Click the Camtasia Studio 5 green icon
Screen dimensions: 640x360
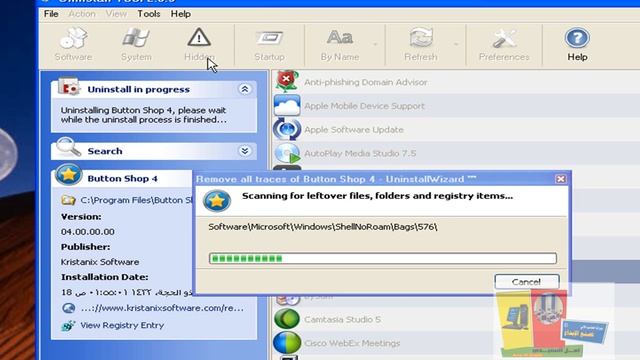point(287,319)
